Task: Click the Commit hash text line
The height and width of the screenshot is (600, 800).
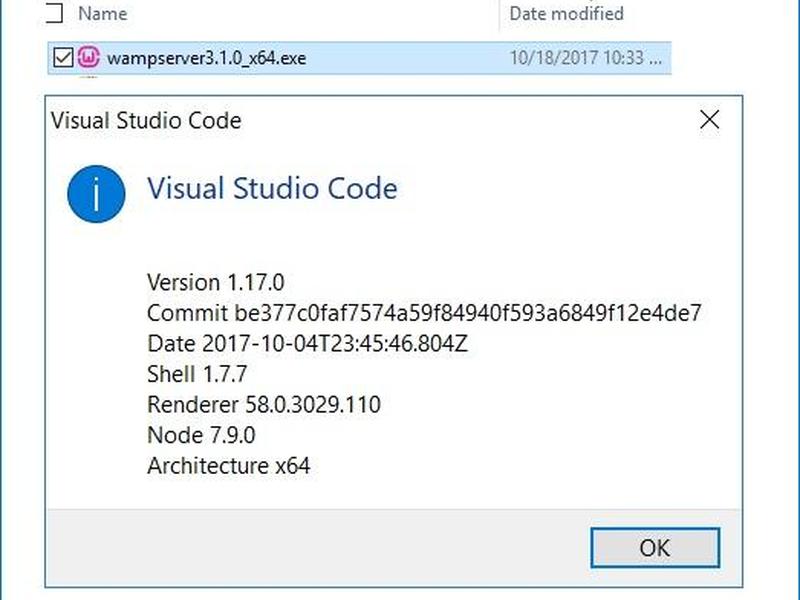Action: tap(424, 313)
